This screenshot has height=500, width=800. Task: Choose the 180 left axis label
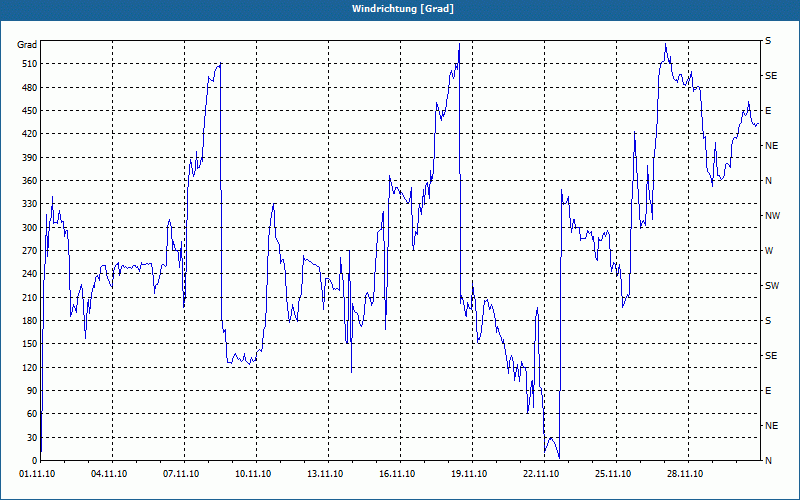31,321
